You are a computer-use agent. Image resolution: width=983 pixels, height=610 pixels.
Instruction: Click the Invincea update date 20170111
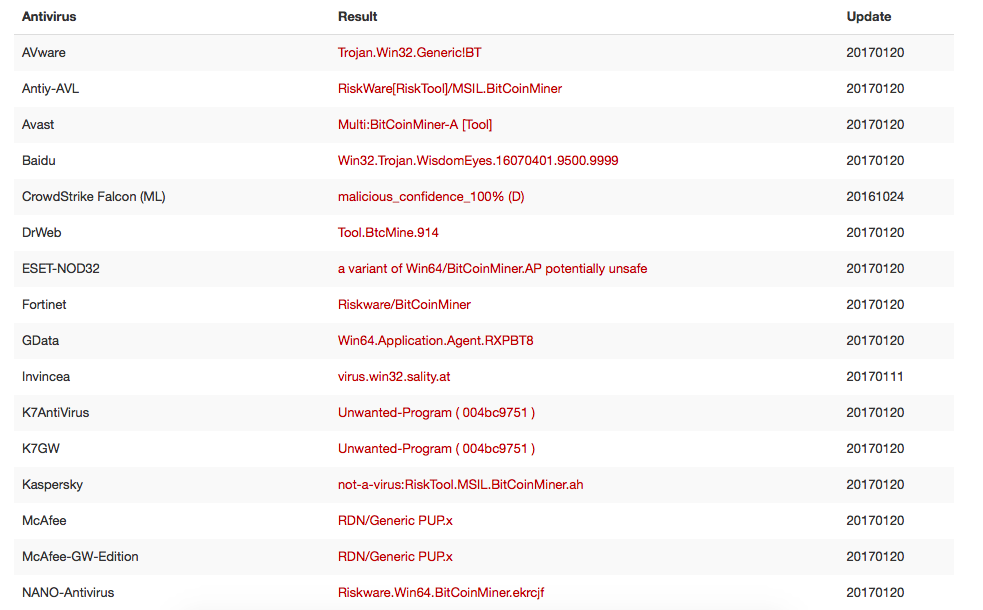pos(874,377)
